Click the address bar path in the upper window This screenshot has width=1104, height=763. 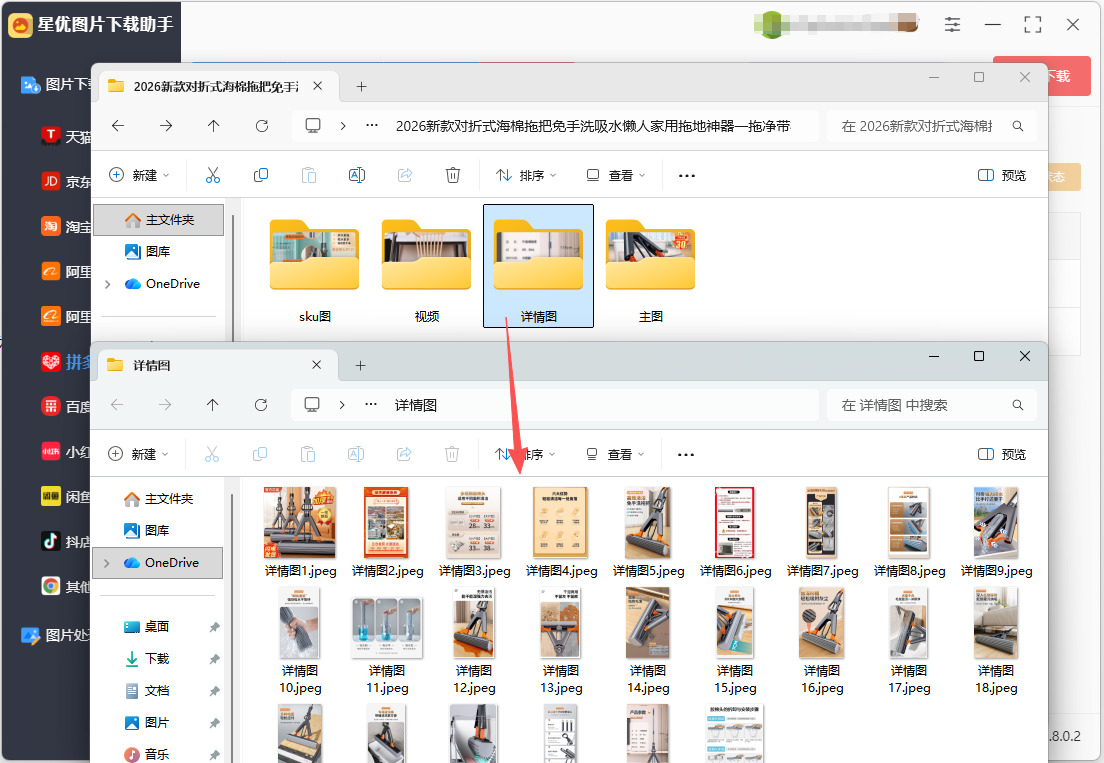[x=593, y=126]
